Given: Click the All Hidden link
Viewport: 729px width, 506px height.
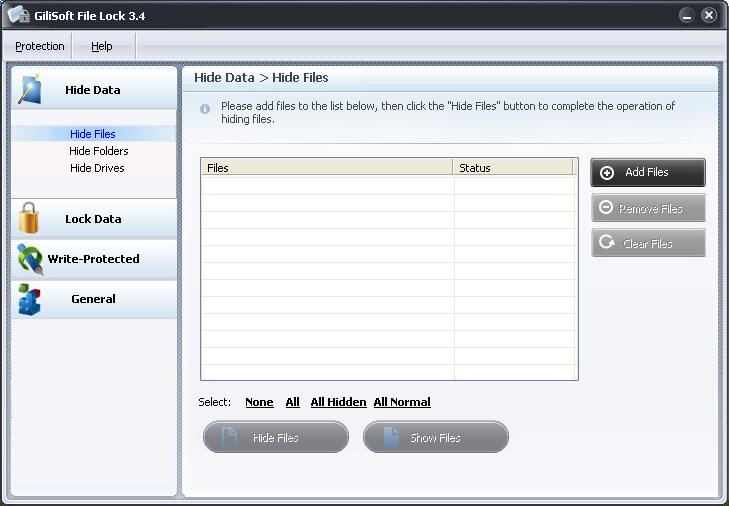Looking at the screenshot, I should coord(338,402).
